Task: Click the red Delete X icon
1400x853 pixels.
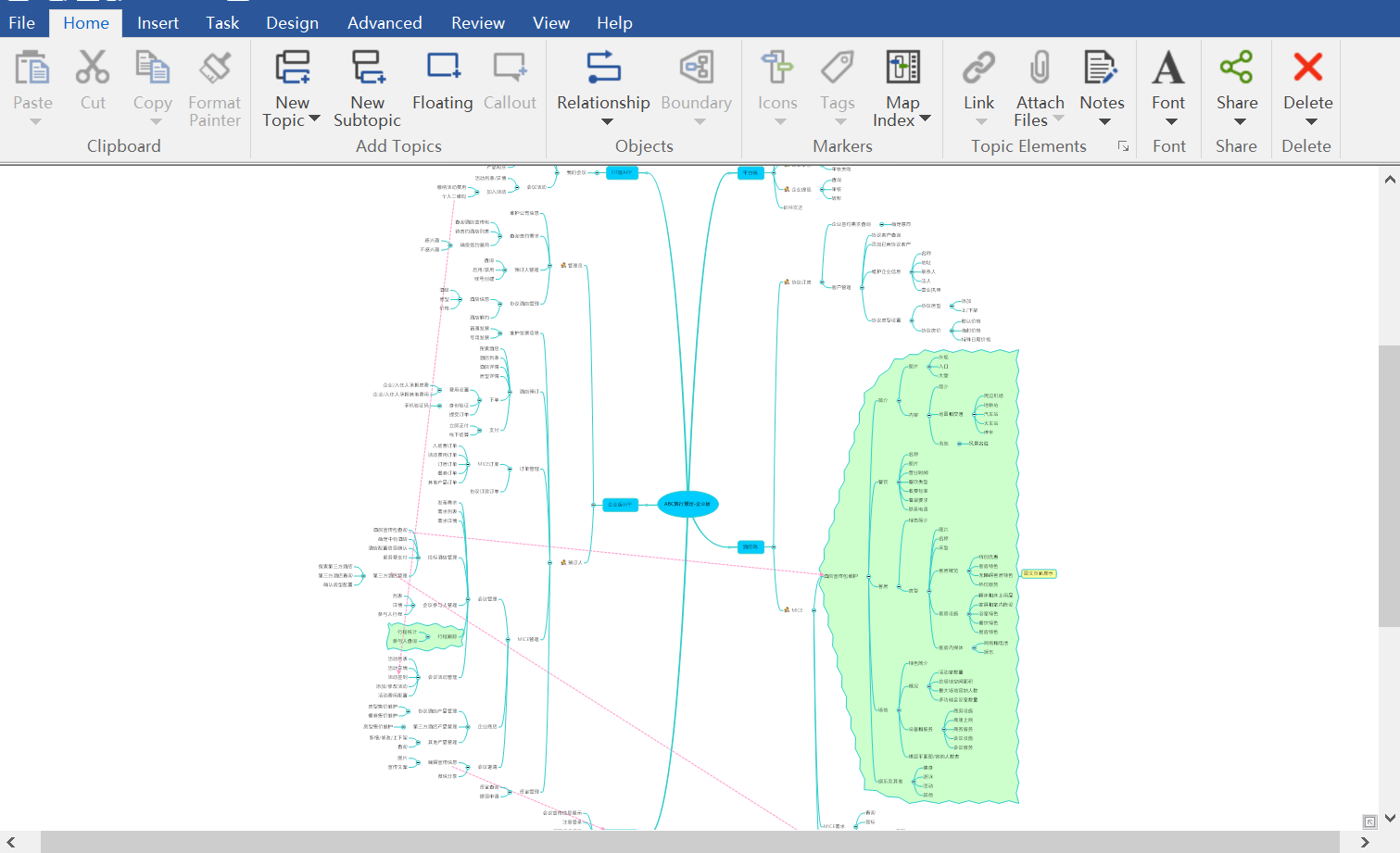Action: pyautogui.click(x=1308, y=67)
